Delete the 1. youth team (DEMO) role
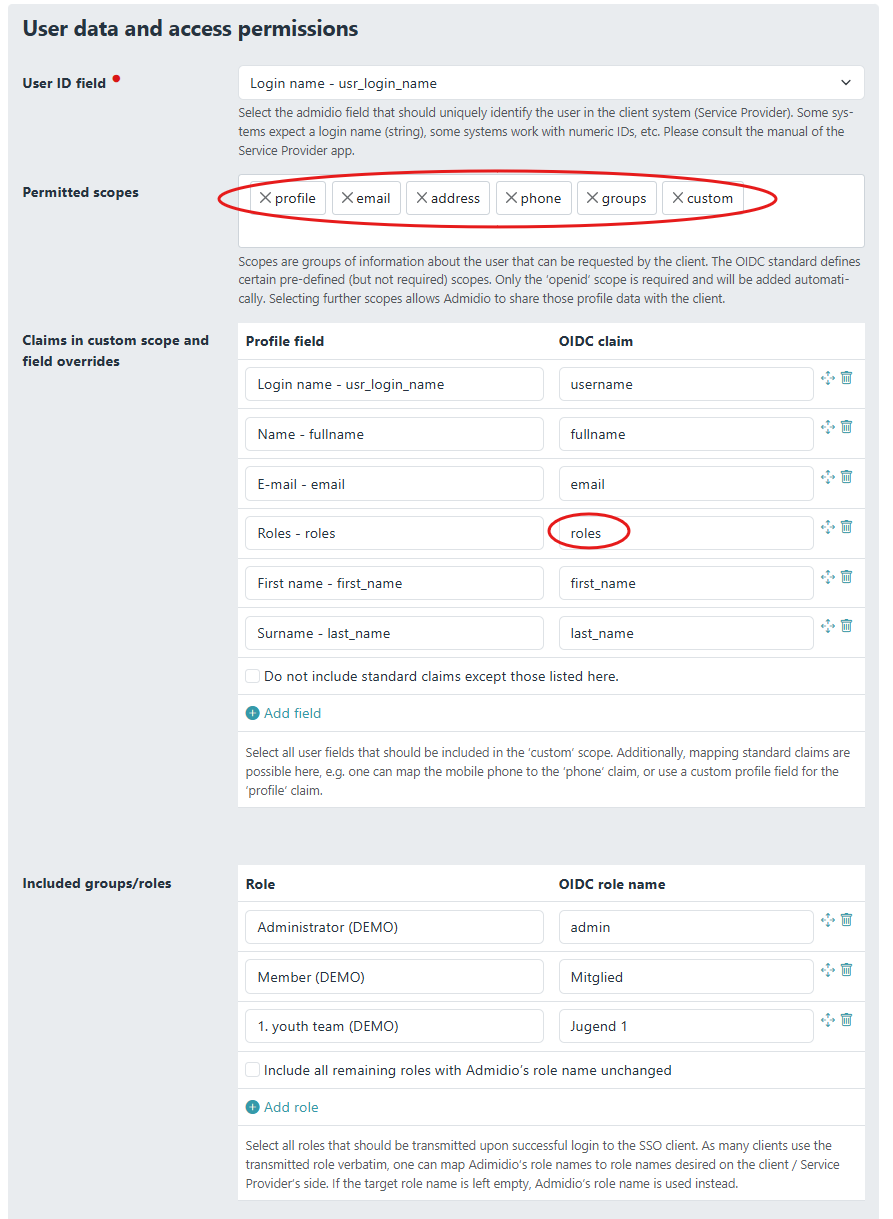893x1219 pixels. [846, 1020]
